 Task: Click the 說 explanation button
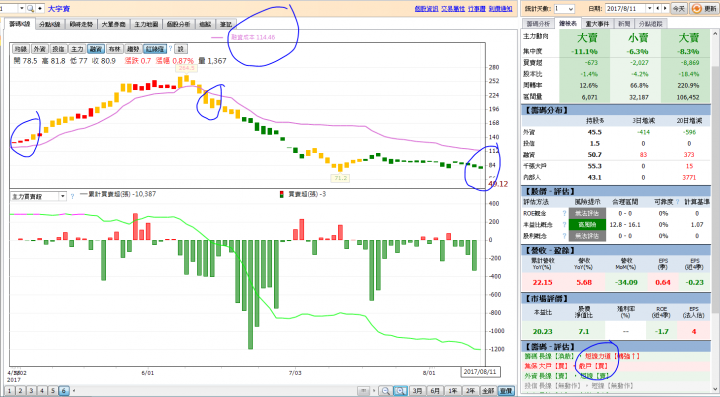point(181,49)
